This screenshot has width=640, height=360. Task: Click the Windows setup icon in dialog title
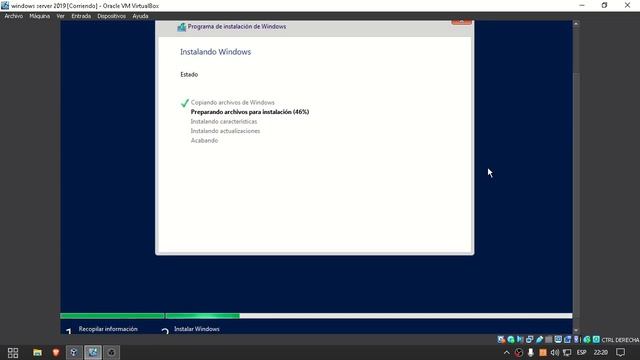[x=182, y=27]
